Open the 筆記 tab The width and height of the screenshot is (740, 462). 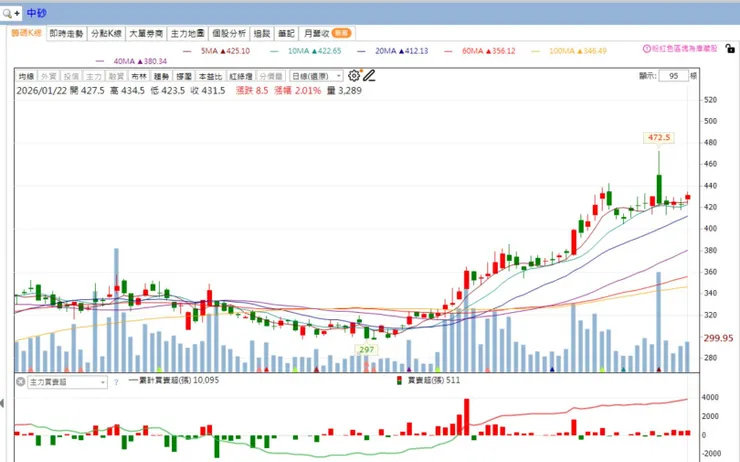(x=286, y=34)
